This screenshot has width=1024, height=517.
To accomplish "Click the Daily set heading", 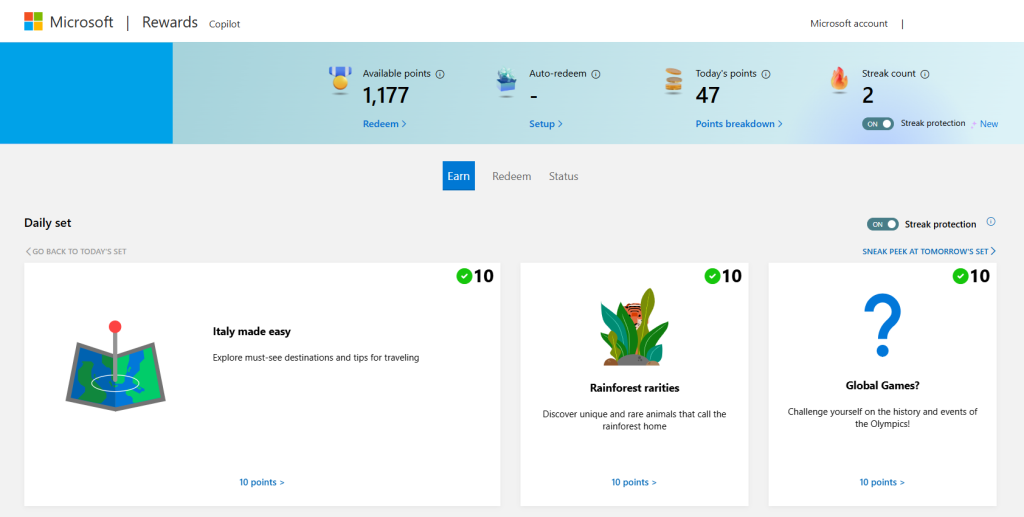I will tap(48, 223).
